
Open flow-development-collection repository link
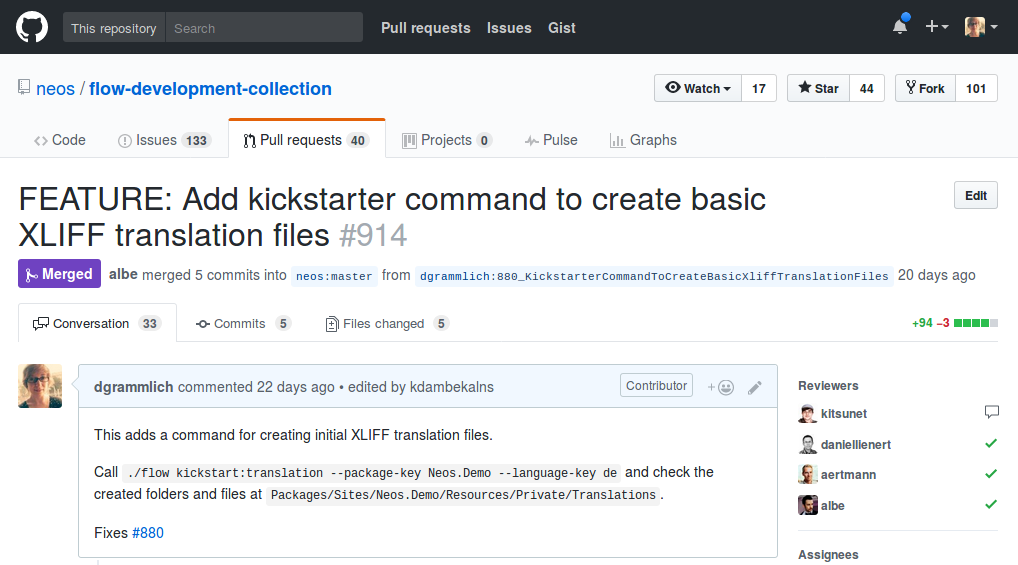tap(210, 89)
